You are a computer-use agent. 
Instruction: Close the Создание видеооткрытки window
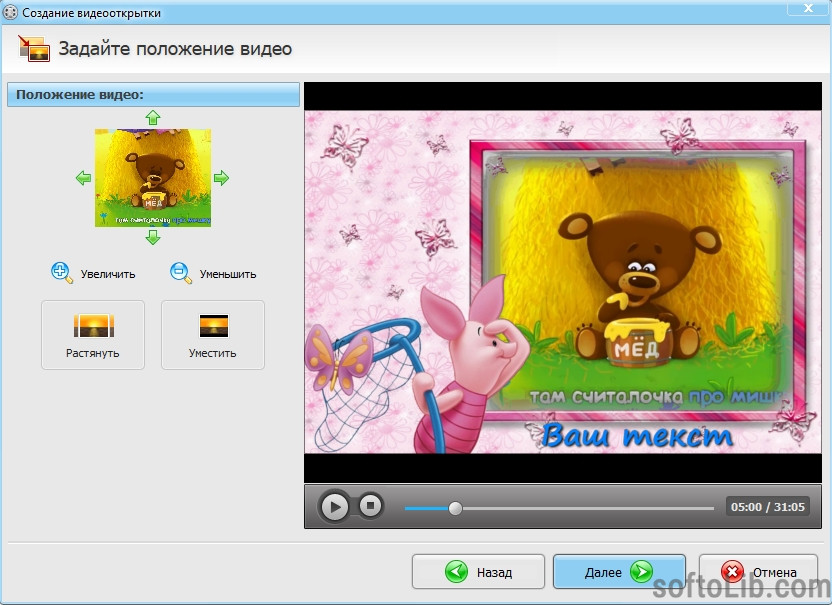pos(808,7)
